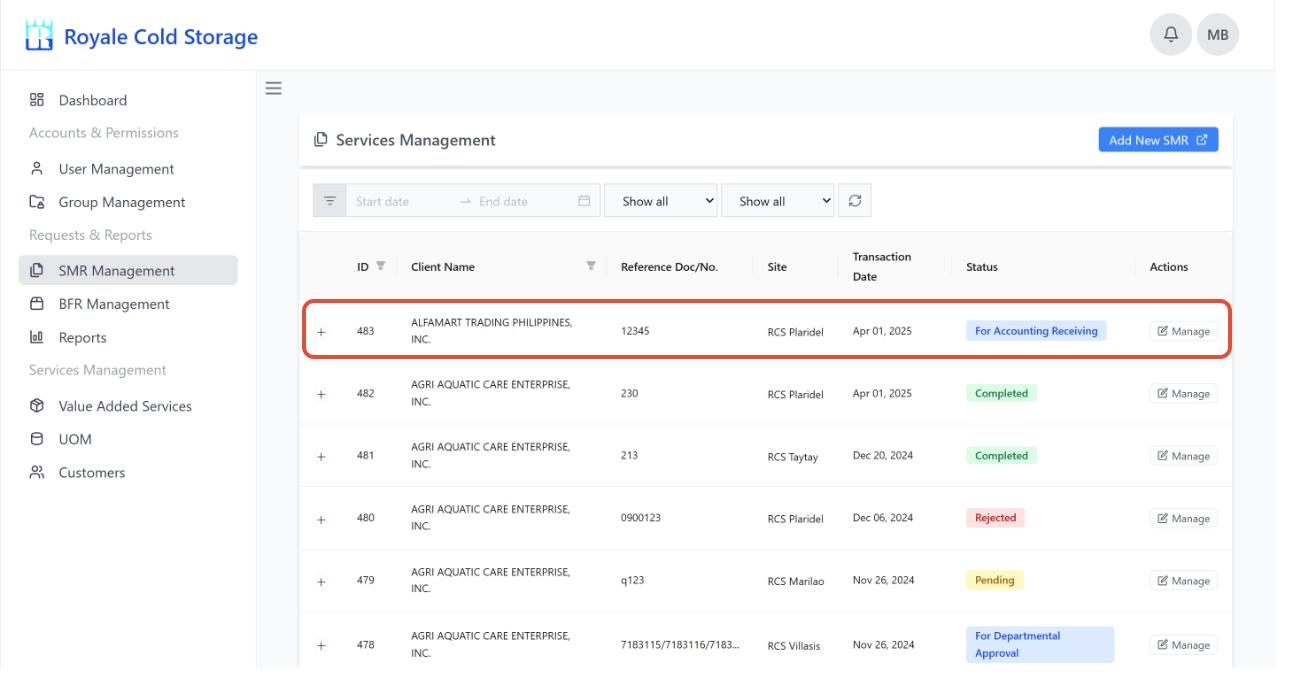Click the RCS Marilao site cell
The width and height of the screenshot is (1293, 678).
coord(796,581)
